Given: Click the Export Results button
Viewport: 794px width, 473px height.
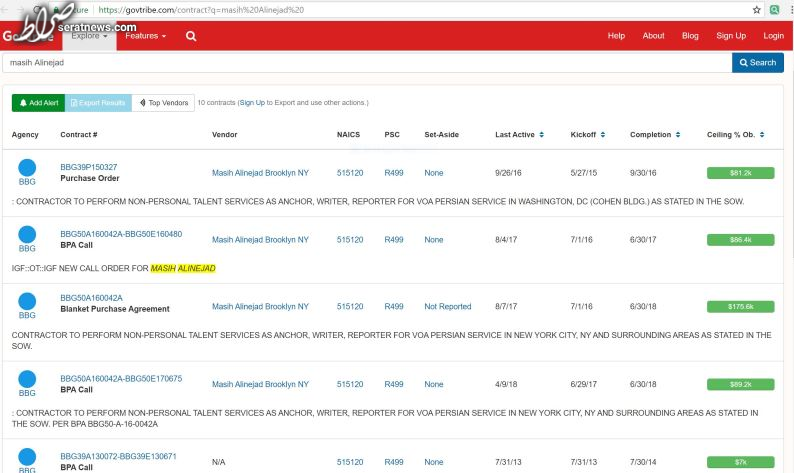Looking at the screenshot, I should tap(98, 103).
